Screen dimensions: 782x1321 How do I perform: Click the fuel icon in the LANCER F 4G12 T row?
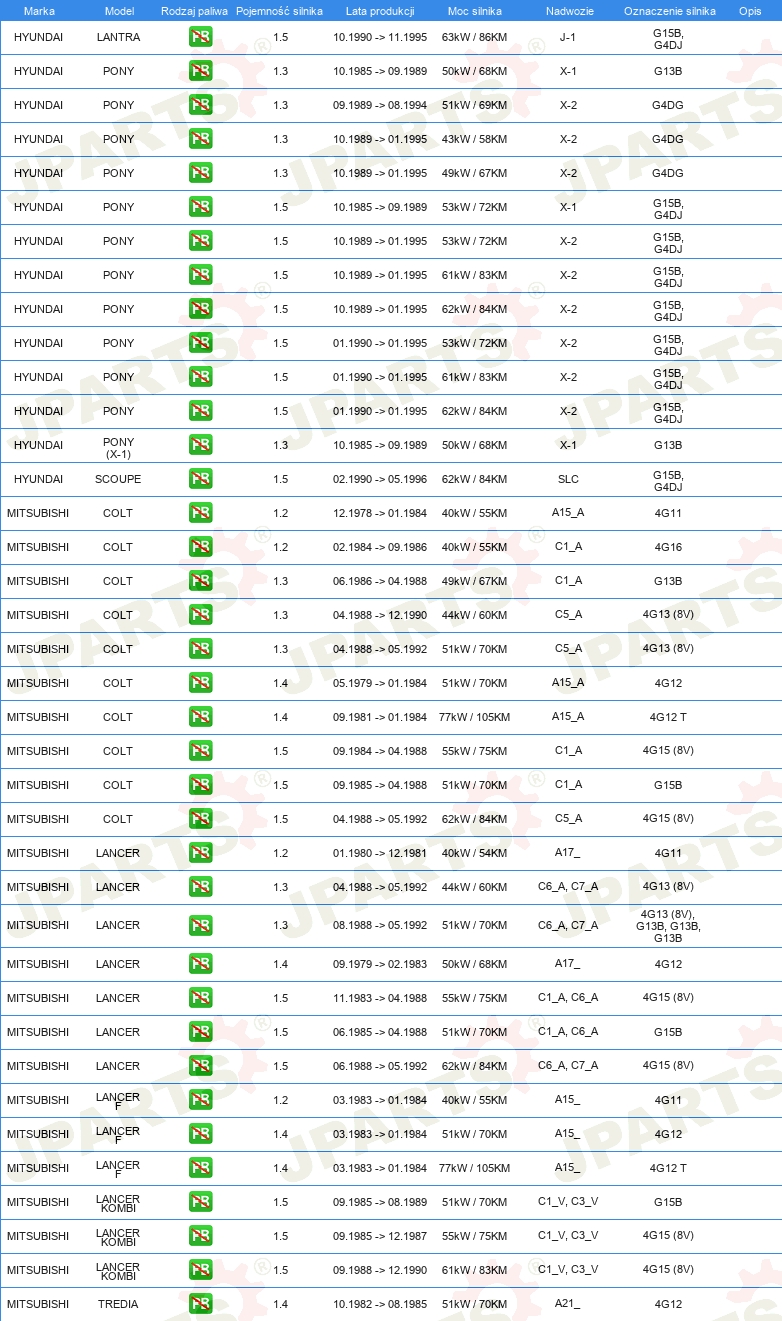coord(201,1168)
